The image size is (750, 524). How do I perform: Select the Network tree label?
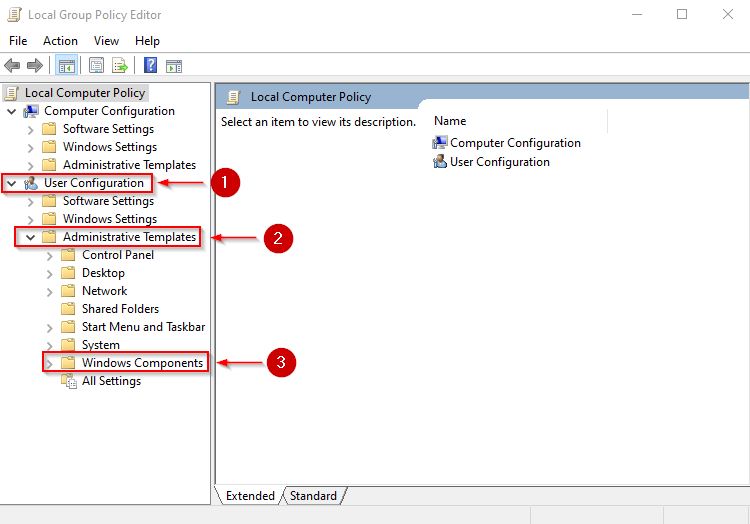pos(104,291)
